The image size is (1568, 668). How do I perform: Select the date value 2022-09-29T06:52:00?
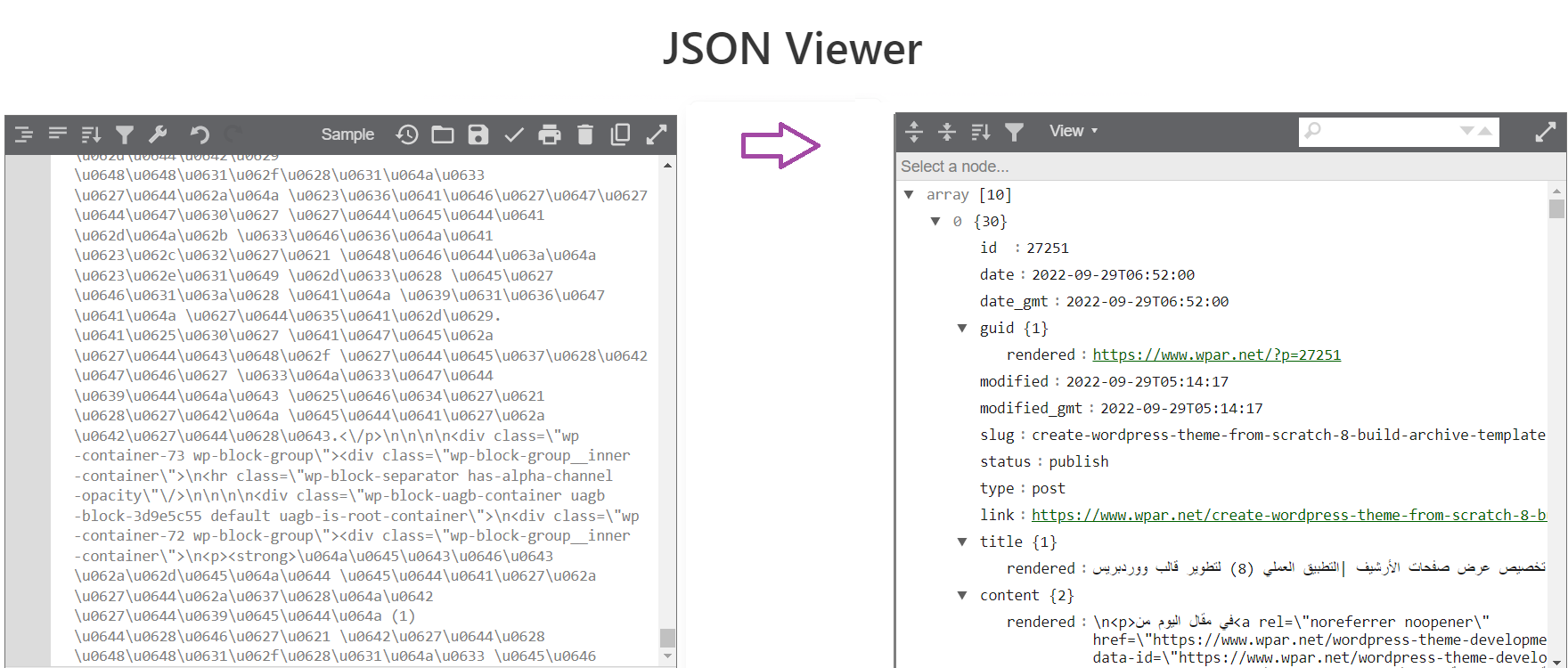coord(1113,274)
